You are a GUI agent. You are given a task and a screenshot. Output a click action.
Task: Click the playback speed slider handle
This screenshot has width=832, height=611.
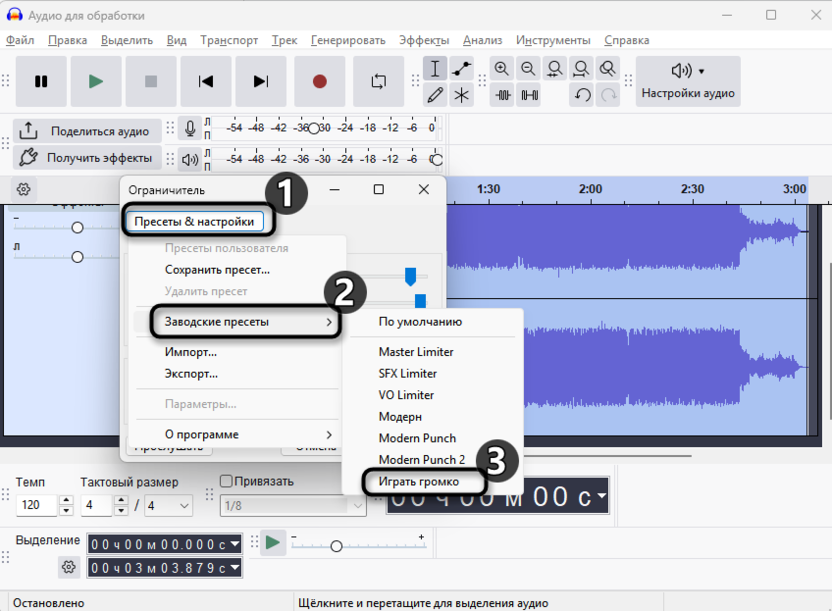point(336,546)
